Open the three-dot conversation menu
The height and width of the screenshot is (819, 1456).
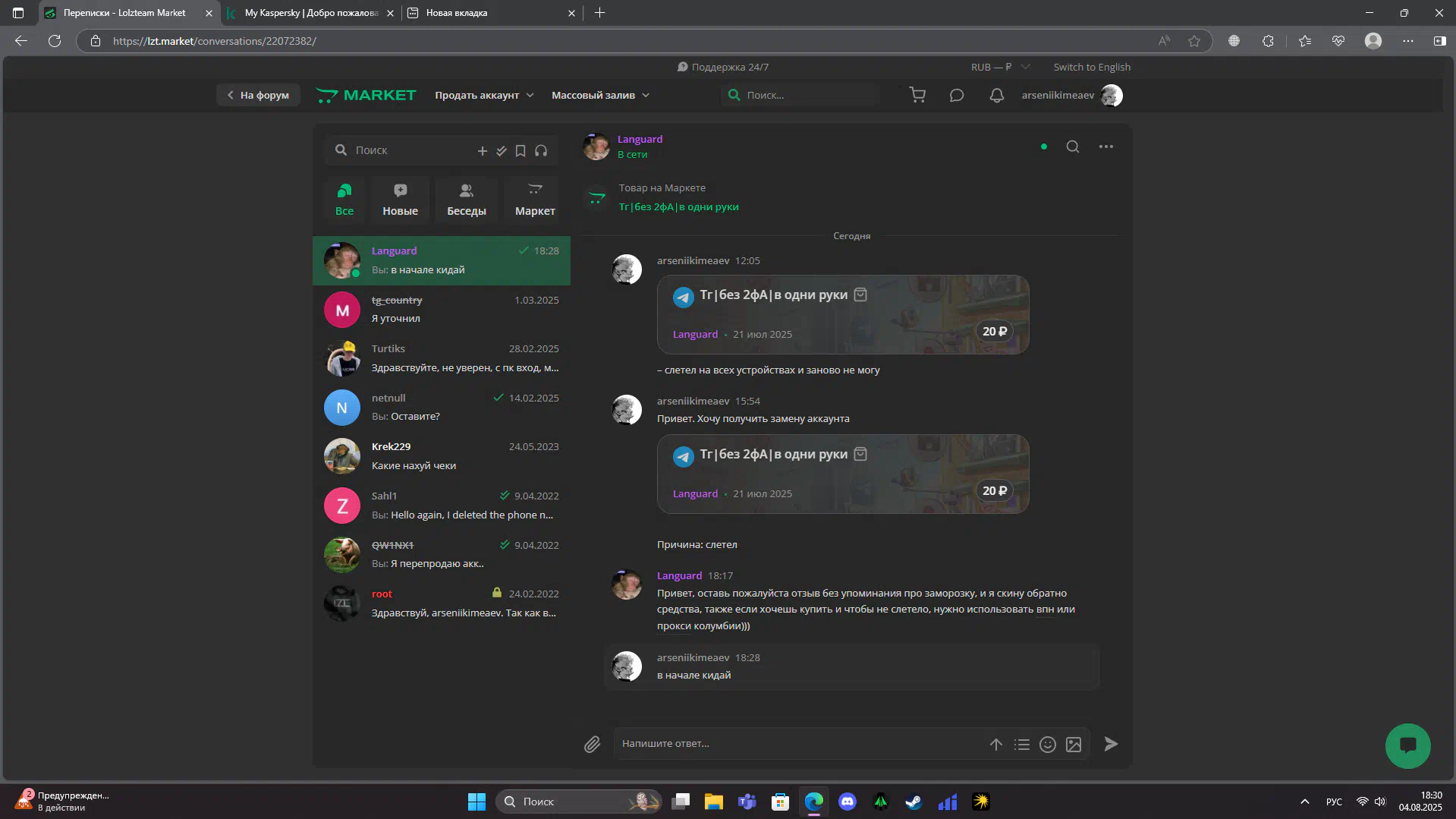[x=1106, y=146]
